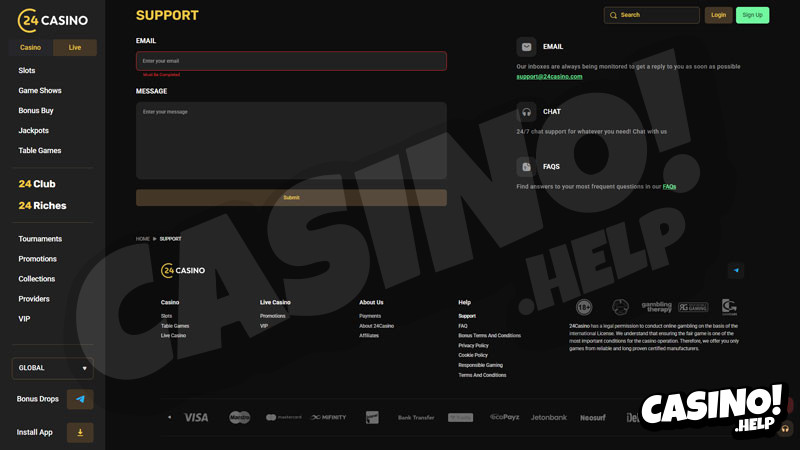Open footer Table Games link
Viewport: 800px width, 450px height.
click(175, 326)
